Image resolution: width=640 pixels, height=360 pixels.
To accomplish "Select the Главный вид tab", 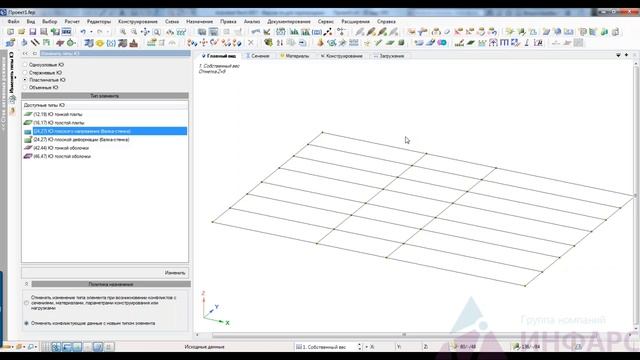I will click(219, 56).
